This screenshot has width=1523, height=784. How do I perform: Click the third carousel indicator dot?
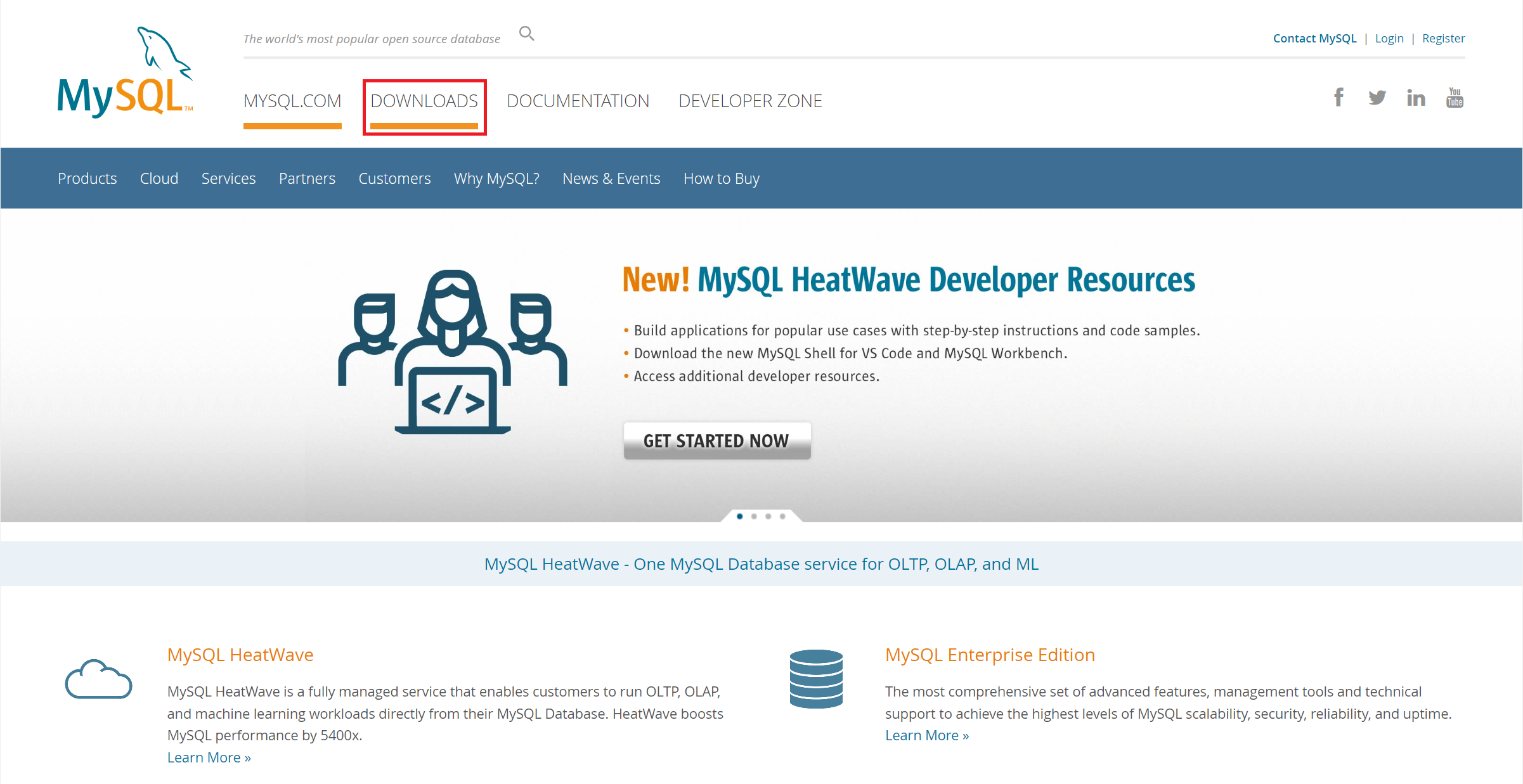point(768,517)
